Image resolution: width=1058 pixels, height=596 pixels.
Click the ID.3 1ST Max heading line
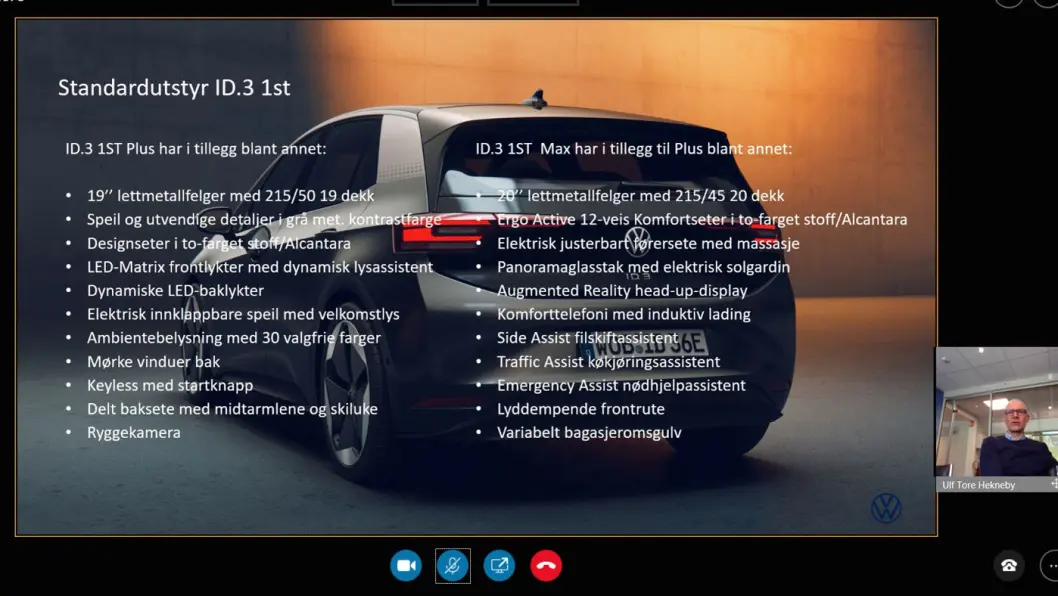pos(634,148)
